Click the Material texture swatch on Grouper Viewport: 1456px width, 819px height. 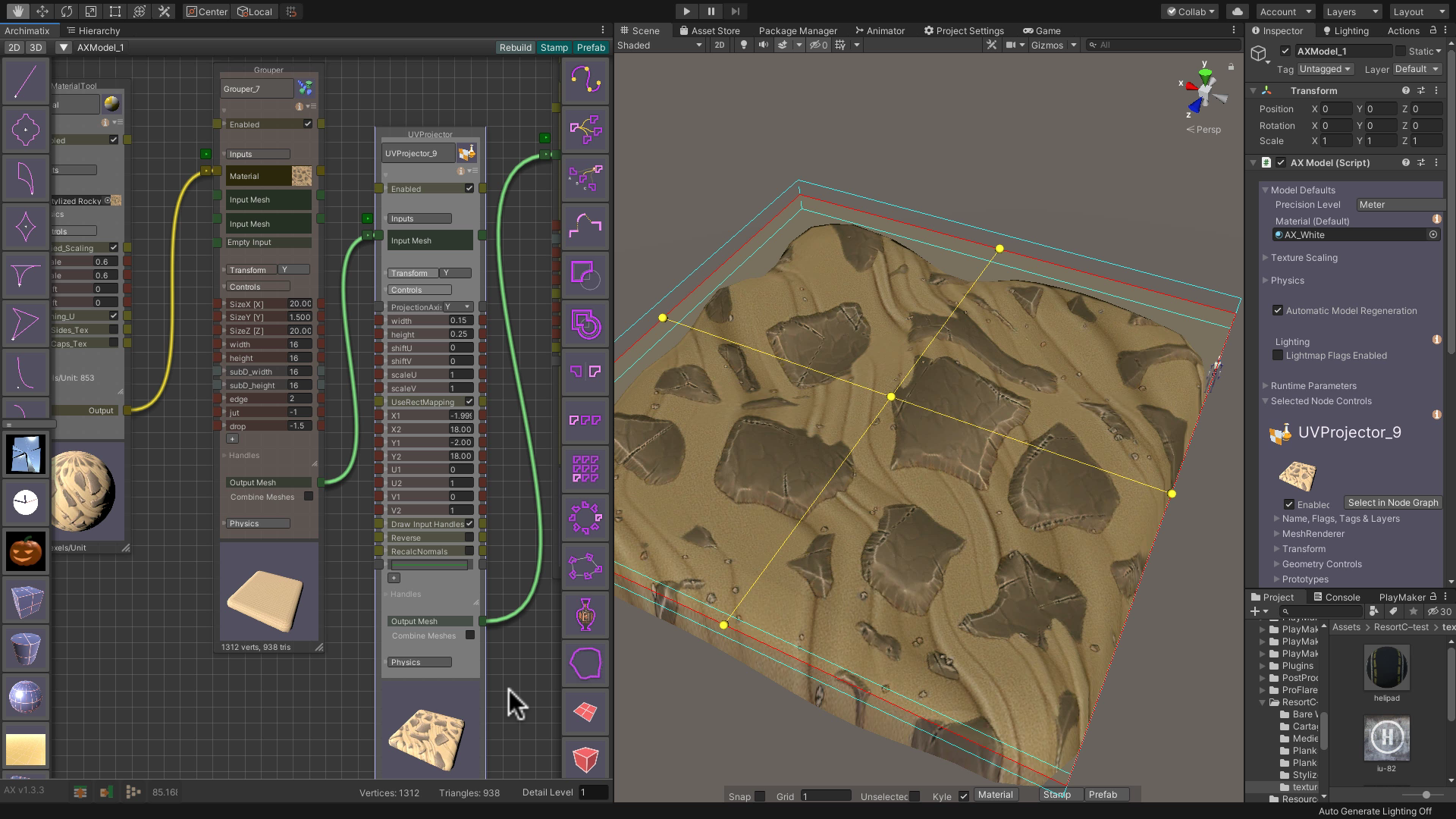tap(302, 176)
